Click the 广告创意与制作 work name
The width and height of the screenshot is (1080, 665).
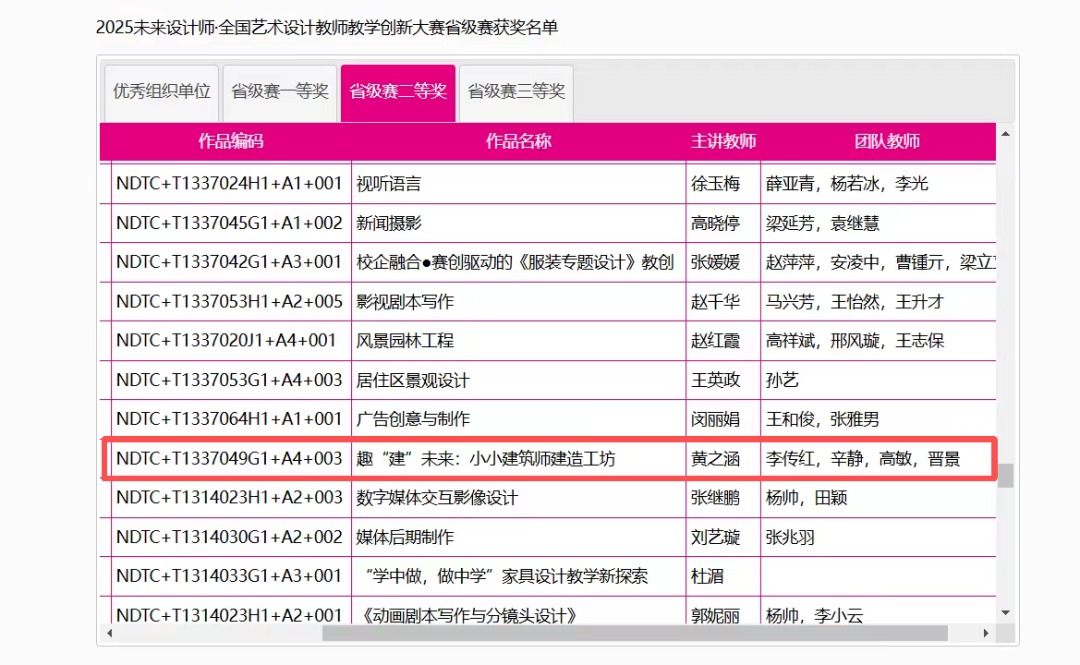coord(413,419)
